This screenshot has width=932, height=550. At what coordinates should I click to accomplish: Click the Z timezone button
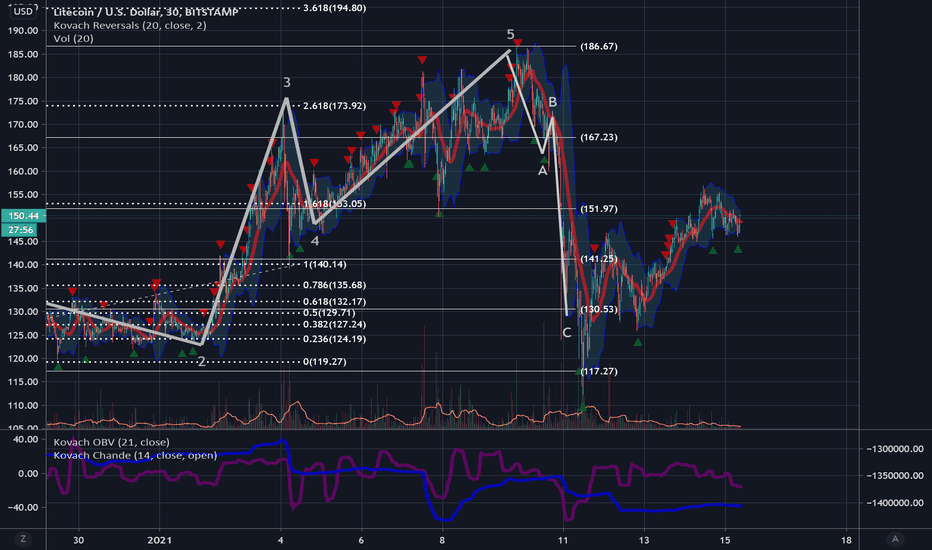click(23, 539)
